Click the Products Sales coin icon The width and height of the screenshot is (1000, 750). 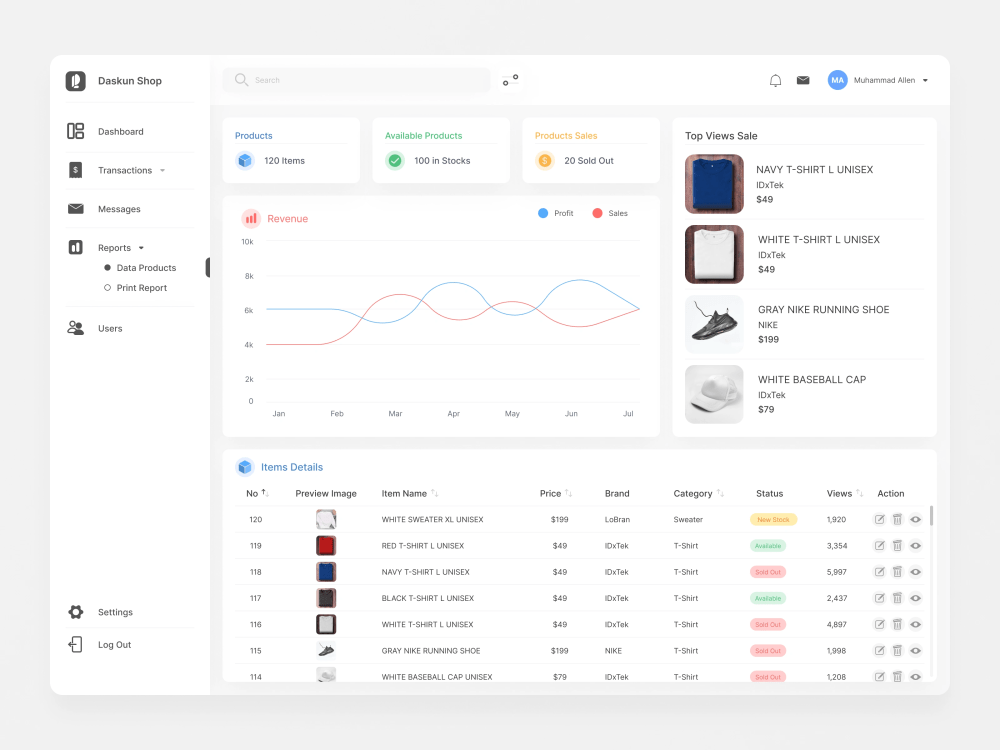click(x=545, y=161)
